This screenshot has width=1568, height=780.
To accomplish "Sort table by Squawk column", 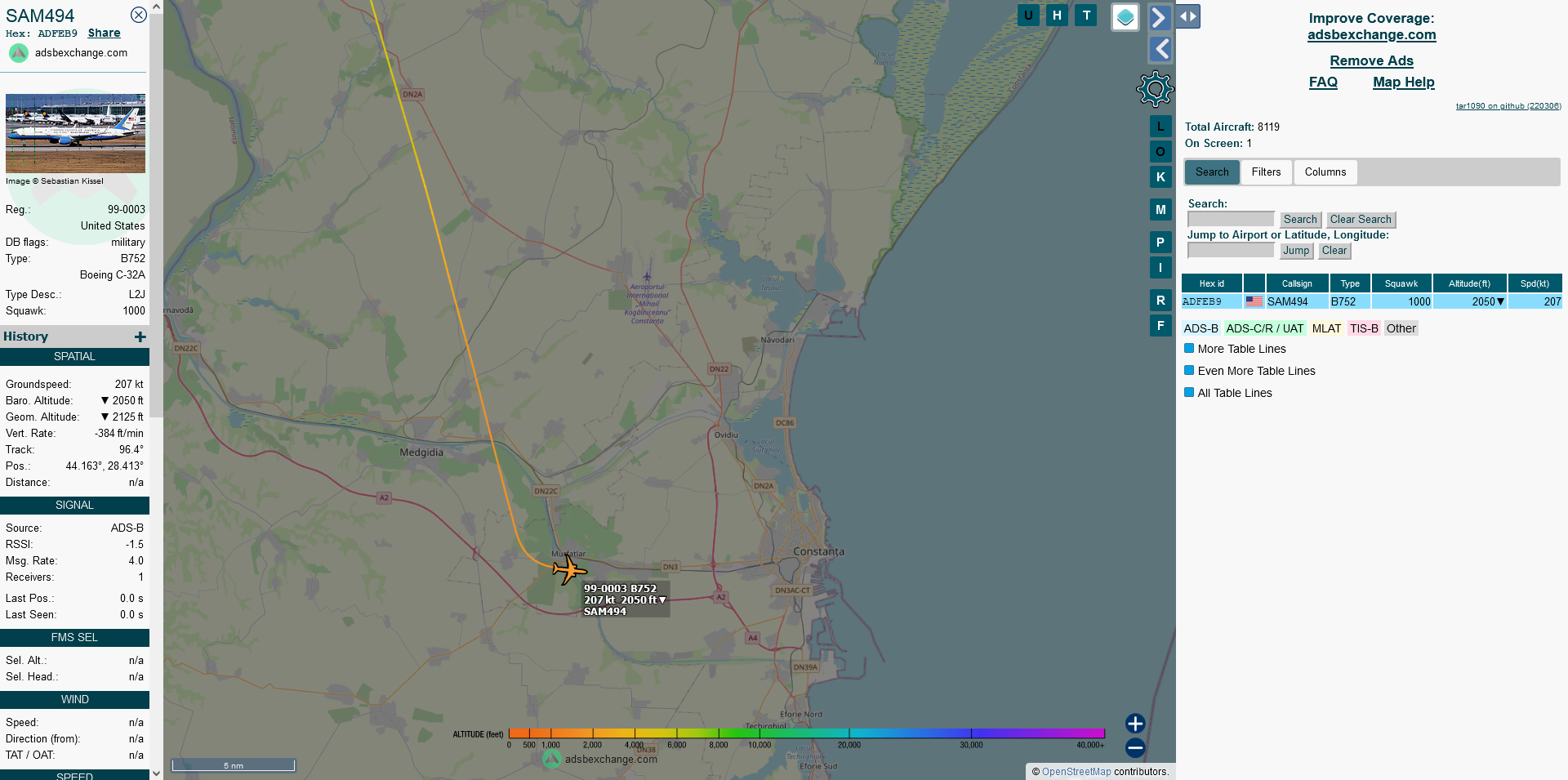I will [1401, 283].
